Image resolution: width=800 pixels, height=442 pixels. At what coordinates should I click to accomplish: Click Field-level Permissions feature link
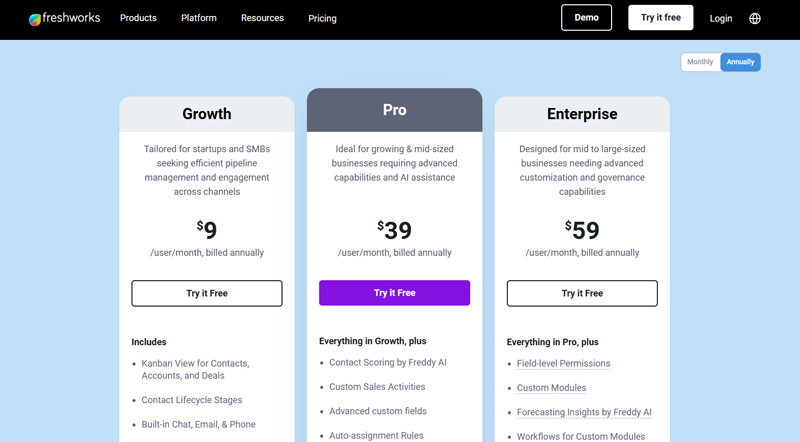563,364
